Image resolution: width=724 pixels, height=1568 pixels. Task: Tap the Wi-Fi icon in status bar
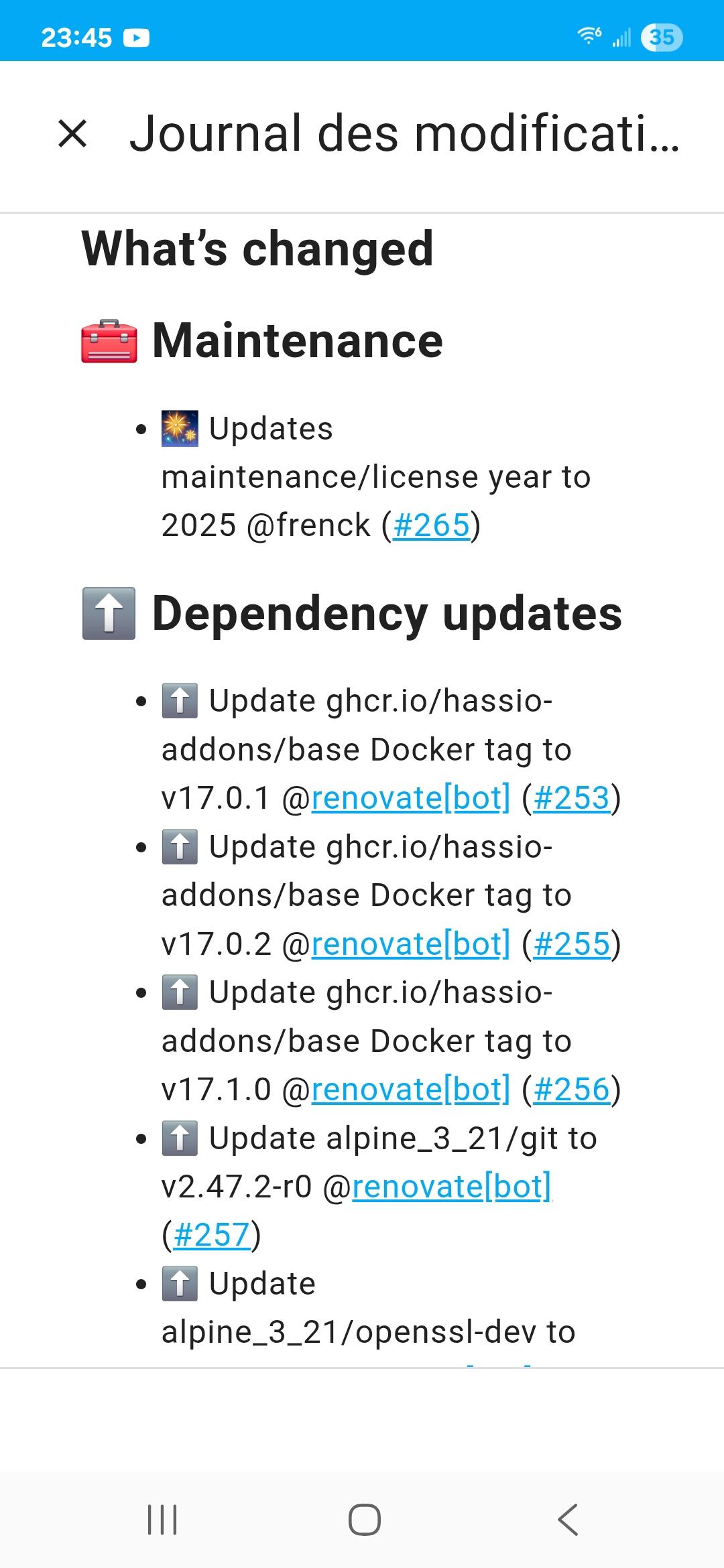click(x=589, y=36)
